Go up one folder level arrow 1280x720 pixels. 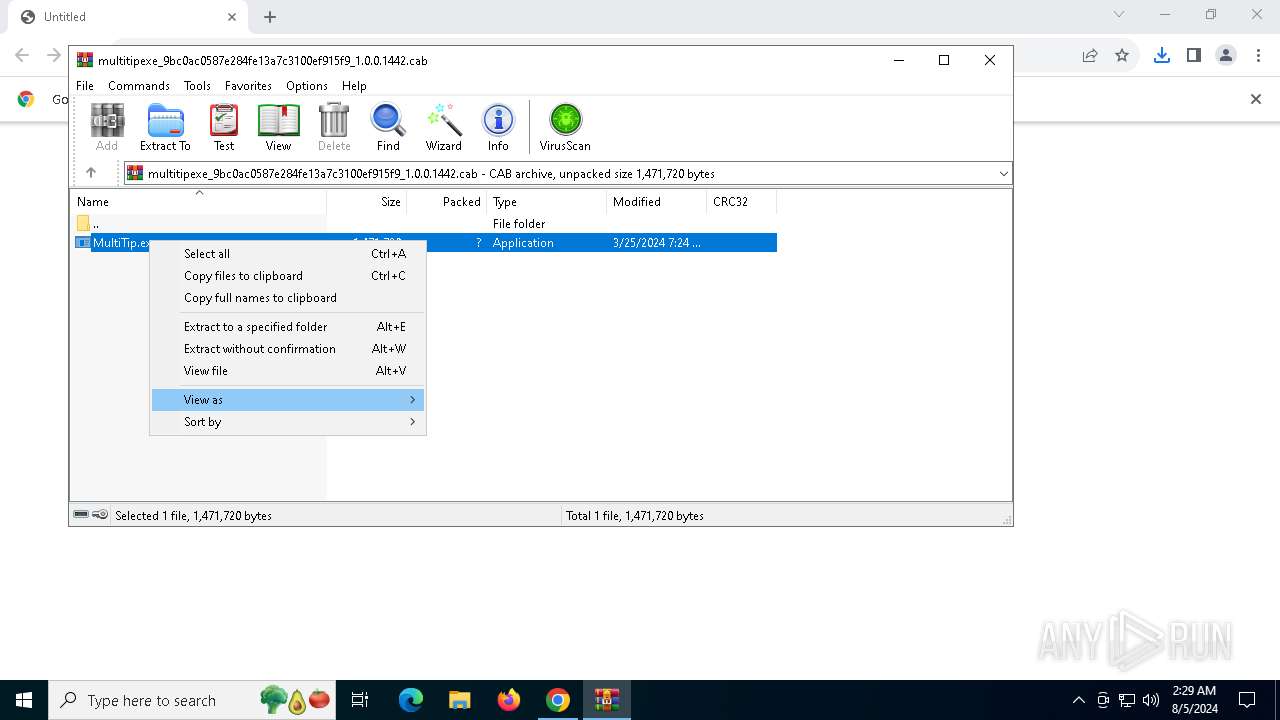(x=91, y=173)
